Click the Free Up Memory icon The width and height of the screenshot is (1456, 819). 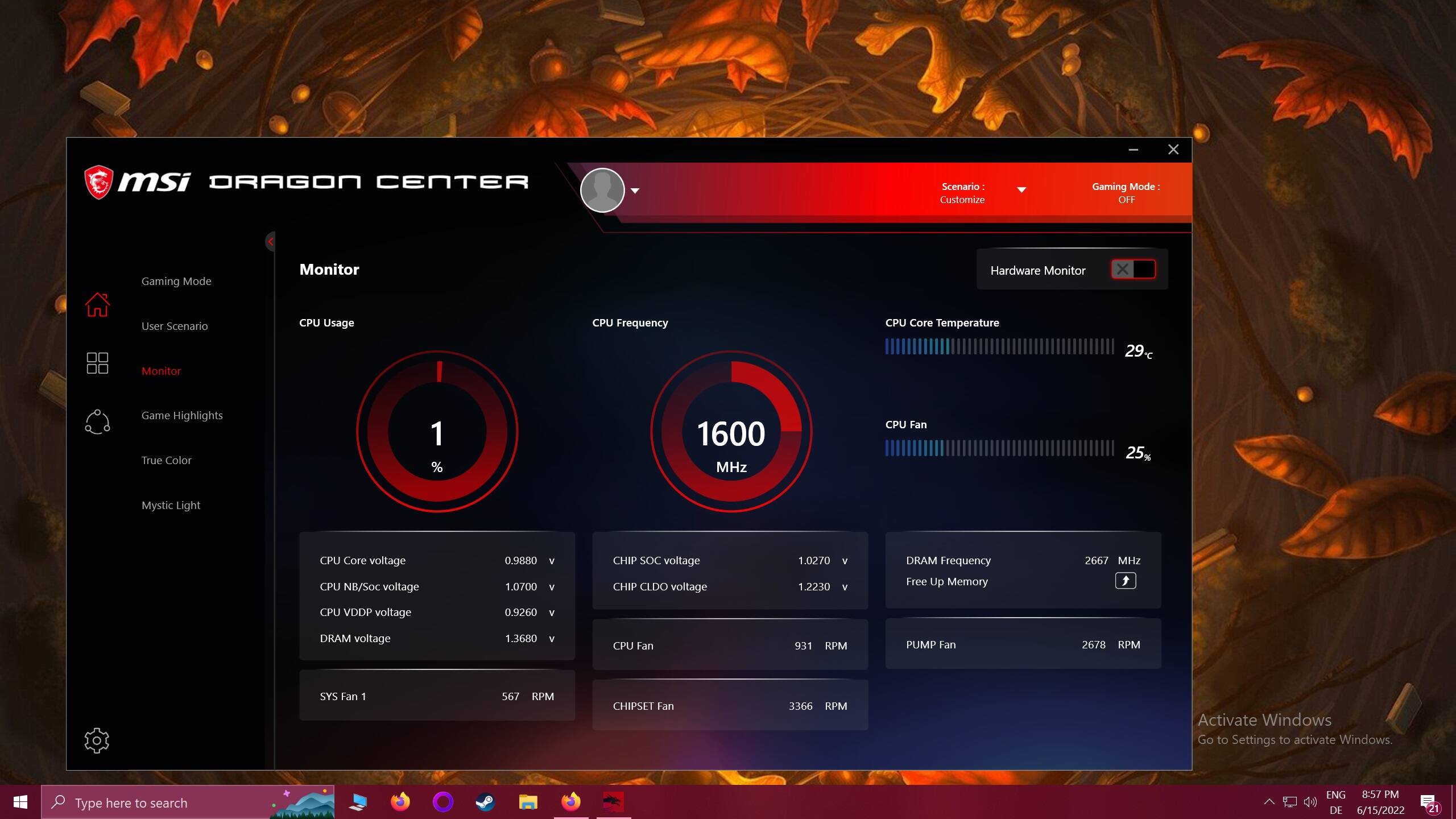(x=1125, y=581)
